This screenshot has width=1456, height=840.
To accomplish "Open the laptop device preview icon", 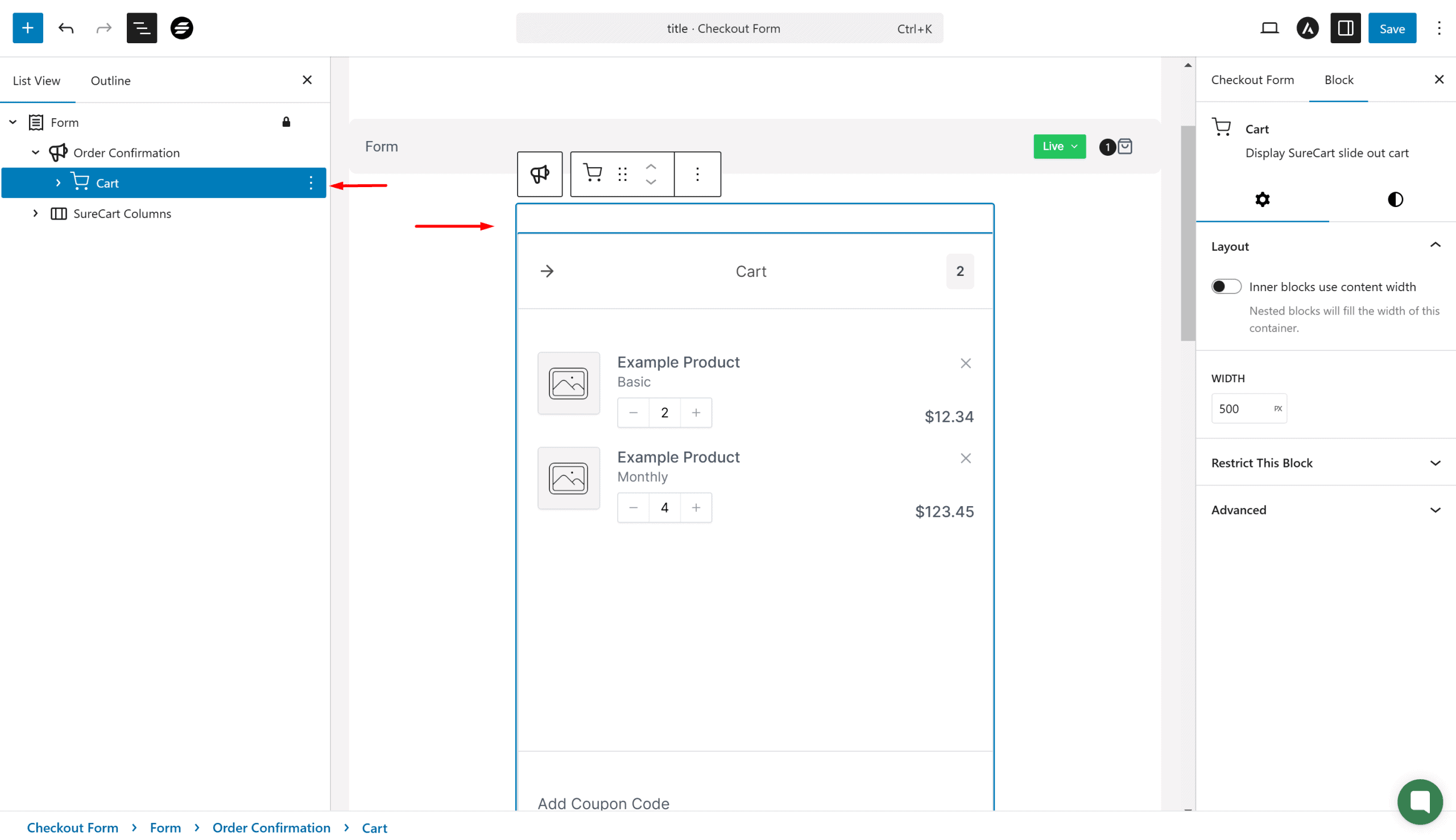I will [x=1269, y=28].
